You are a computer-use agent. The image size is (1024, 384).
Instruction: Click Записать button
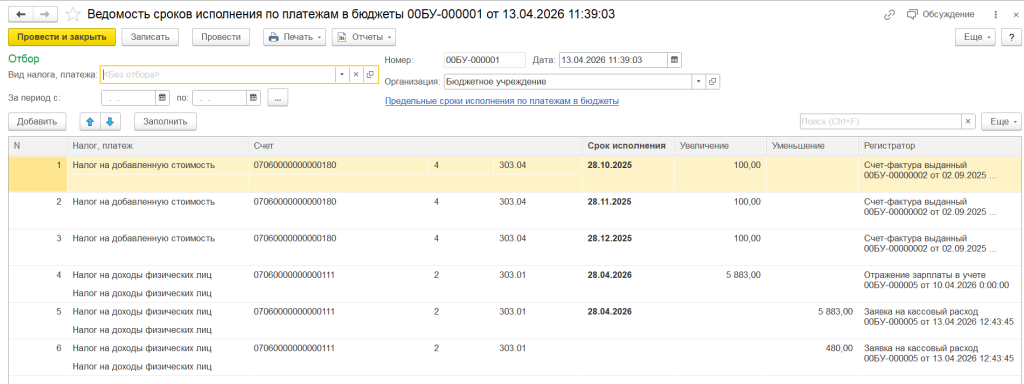pyautogui.click(x=150, y=37)
